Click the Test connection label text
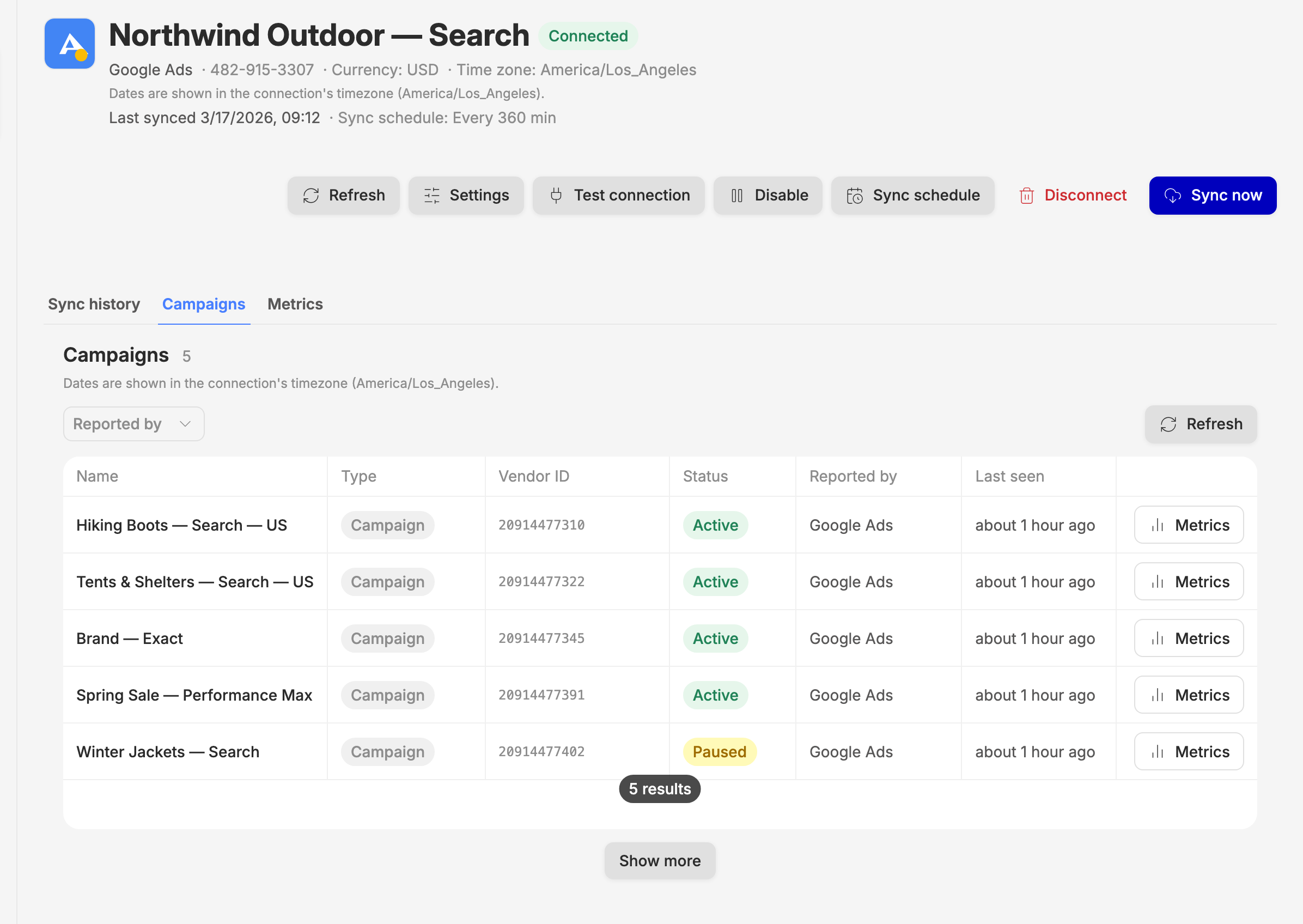The width and height of the screenshot is (1303, 924). point(632,195)
